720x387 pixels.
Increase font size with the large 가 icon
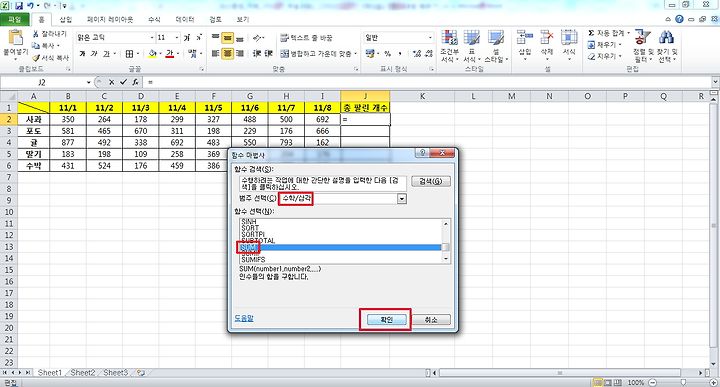[187, 38]
